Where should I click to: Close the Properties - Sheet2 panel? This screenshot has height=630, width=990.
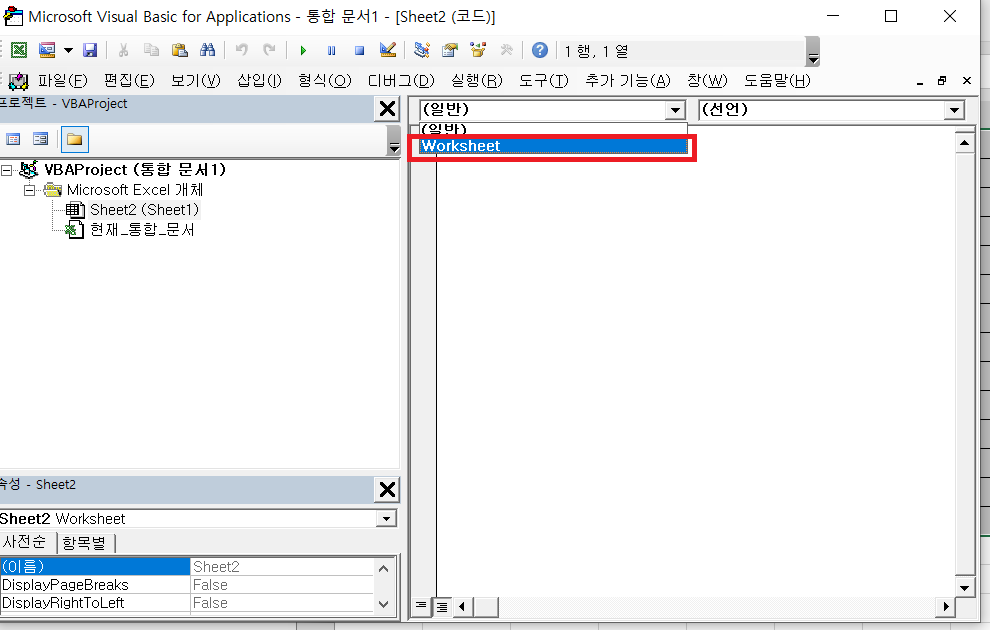tap(387, 489)
